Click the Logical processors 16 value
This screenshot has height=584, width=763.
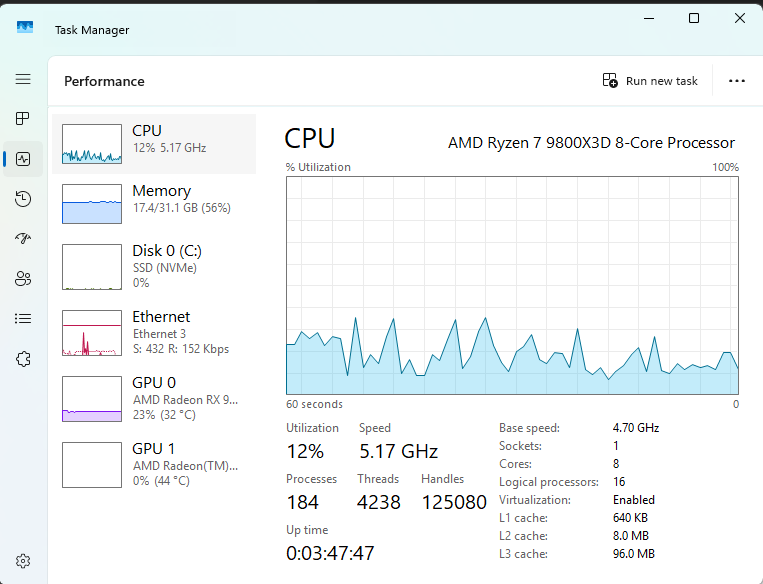pyautogui.click(x=619, y=482)
